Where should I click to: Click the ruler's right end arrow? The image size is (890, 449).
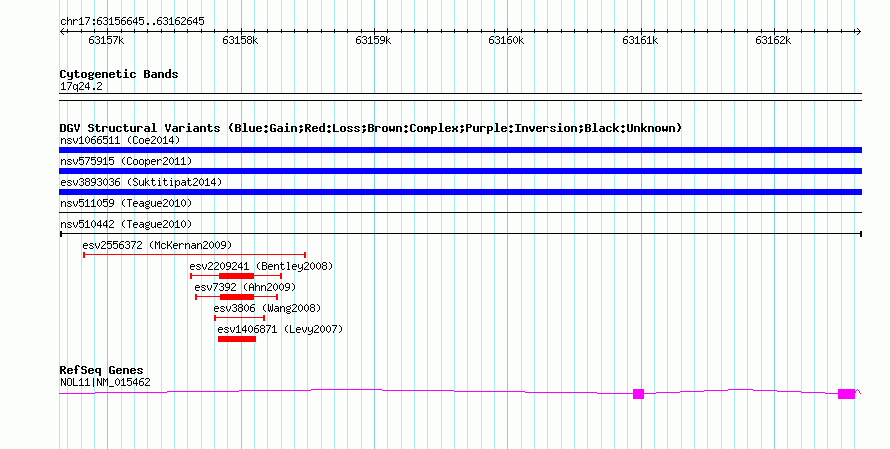859,32
